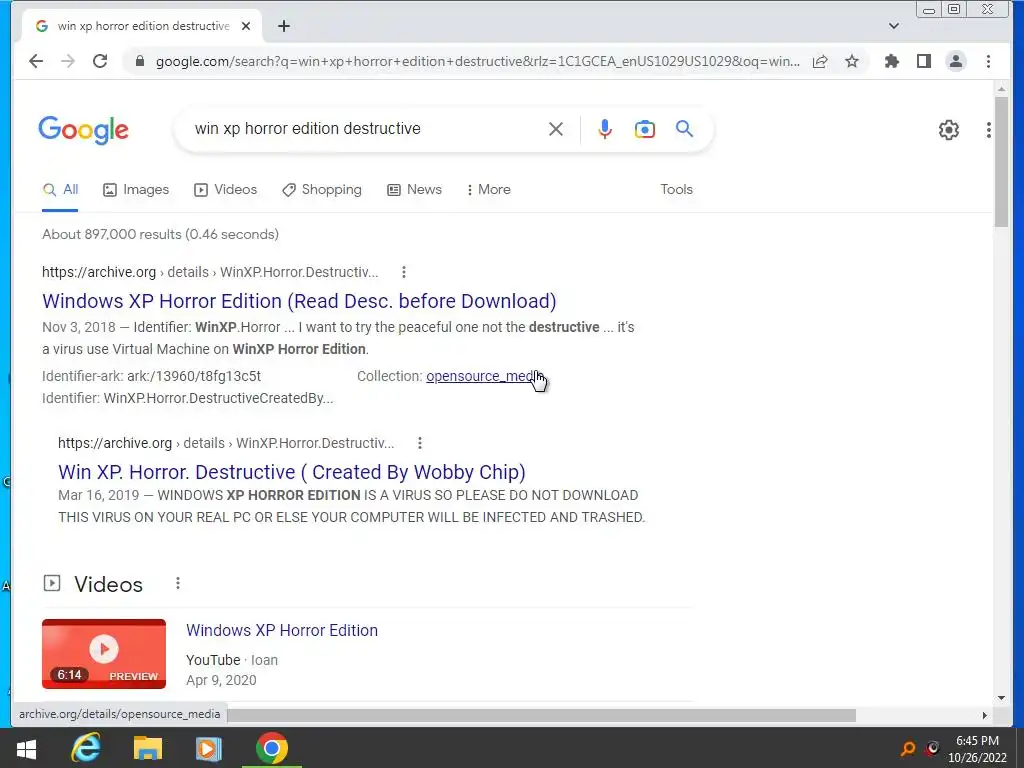View site info lock icon

(x=139, y=61)
